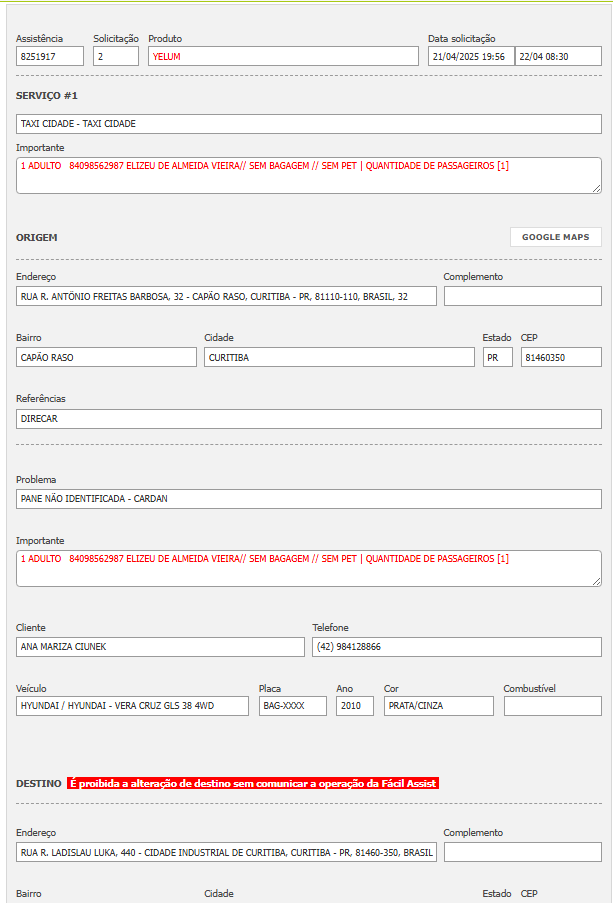Click the Google Maps button
This screenshot has height=903, width=613.
pyautogui.click(x=555, y=237)
